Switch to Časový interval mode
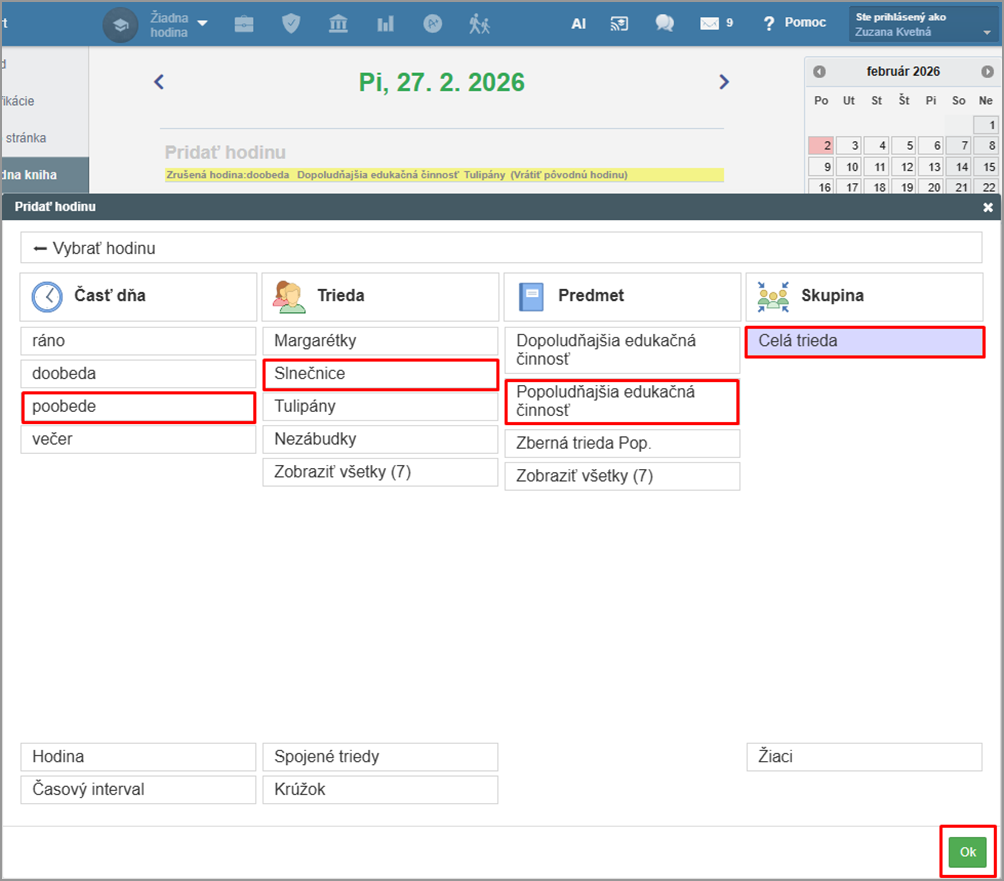The width and height of the screenshot is (1004, 881). click(138, 789)
